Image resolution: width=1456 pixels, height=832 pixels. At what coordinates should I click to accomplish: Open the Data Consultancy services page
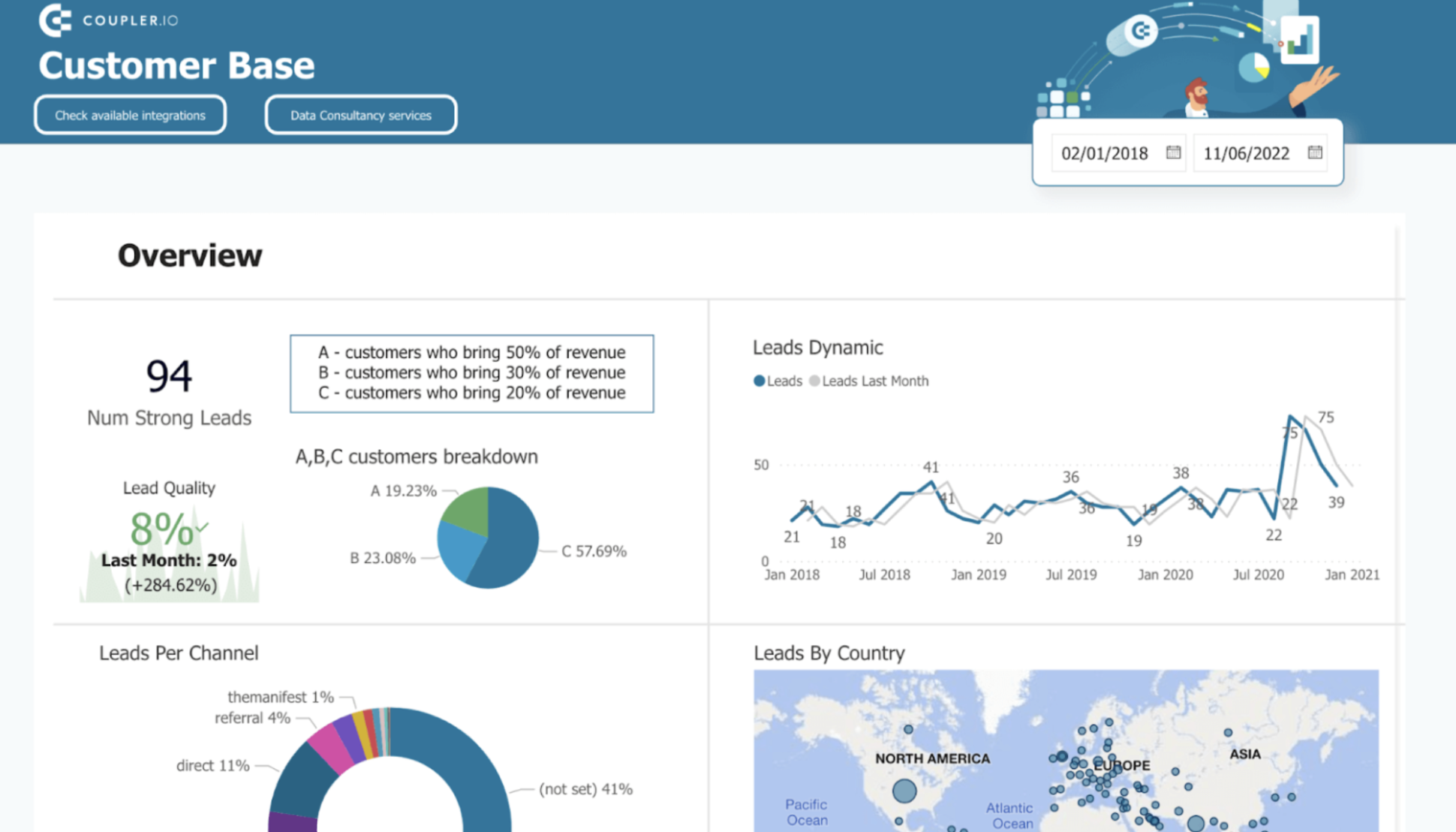tap(361, 114)
